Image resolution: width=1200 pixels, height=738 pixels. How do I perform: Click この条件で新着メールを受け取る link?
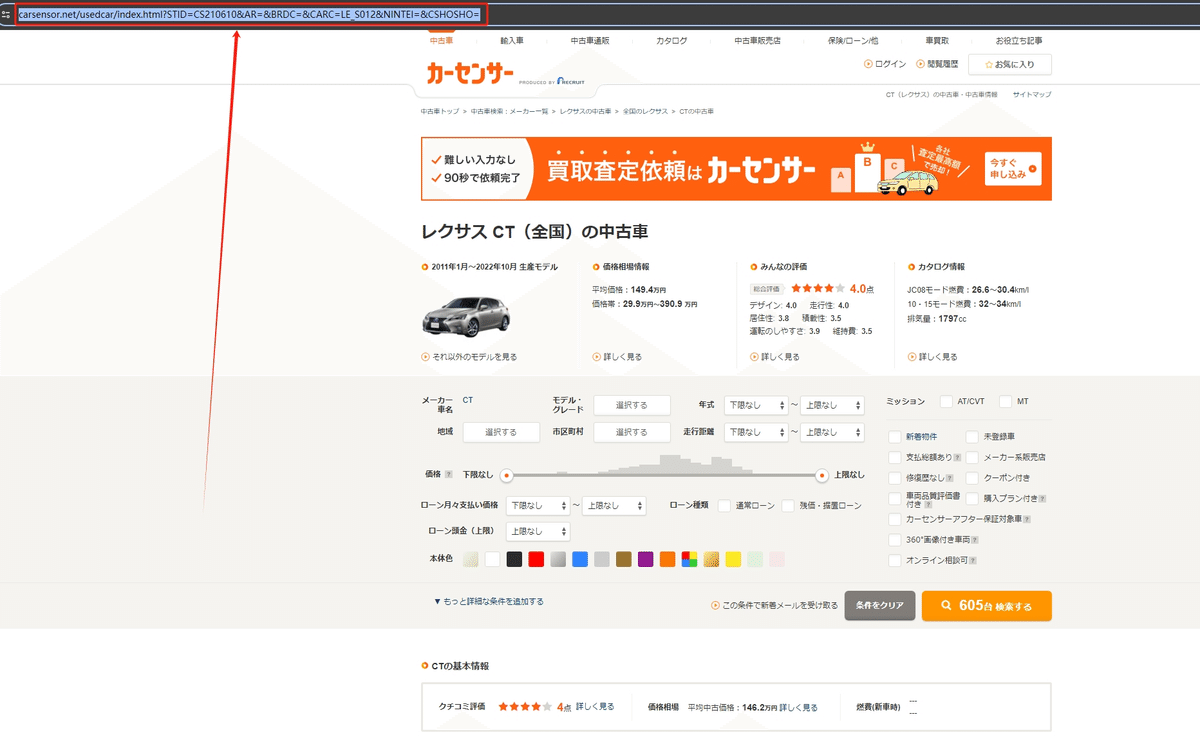tap(774, 606)
